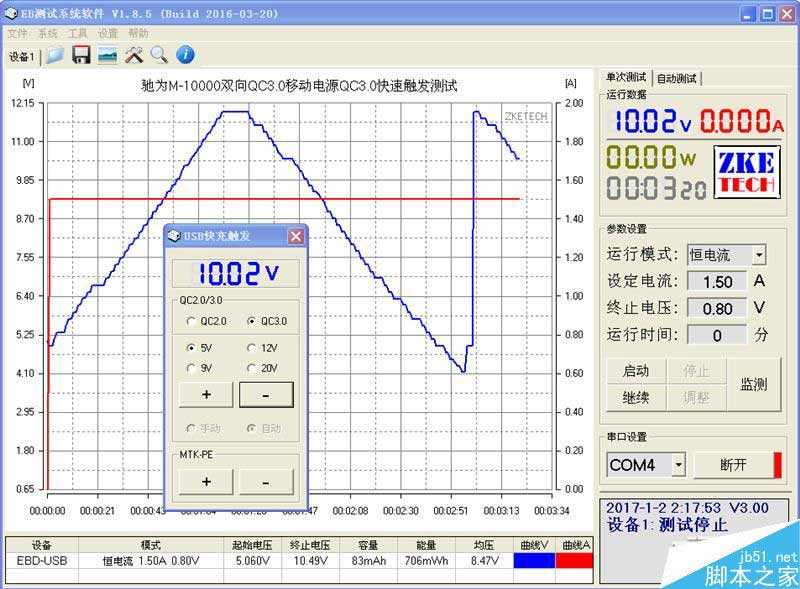Open the 设置 menu
This screenshot has height=589, width=800.
(x=108, y=34)
